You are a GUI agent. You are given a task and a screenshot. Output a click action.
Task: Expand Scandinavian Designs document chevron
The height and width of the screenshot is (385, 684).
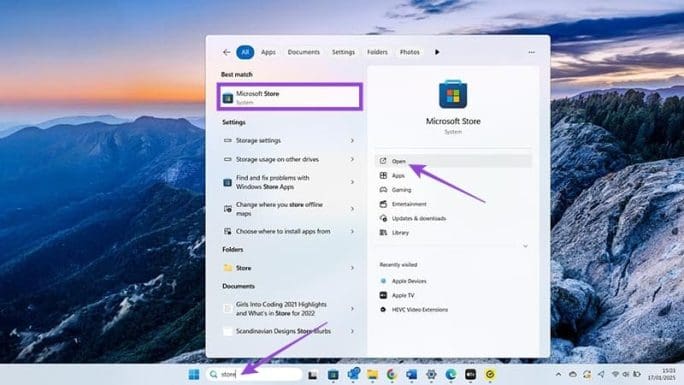coord(352,331)
